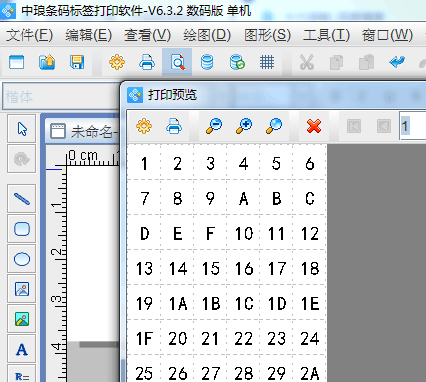Click the scissors cut icon
This screenshot has width=426, height=382.
coord(307,62)
